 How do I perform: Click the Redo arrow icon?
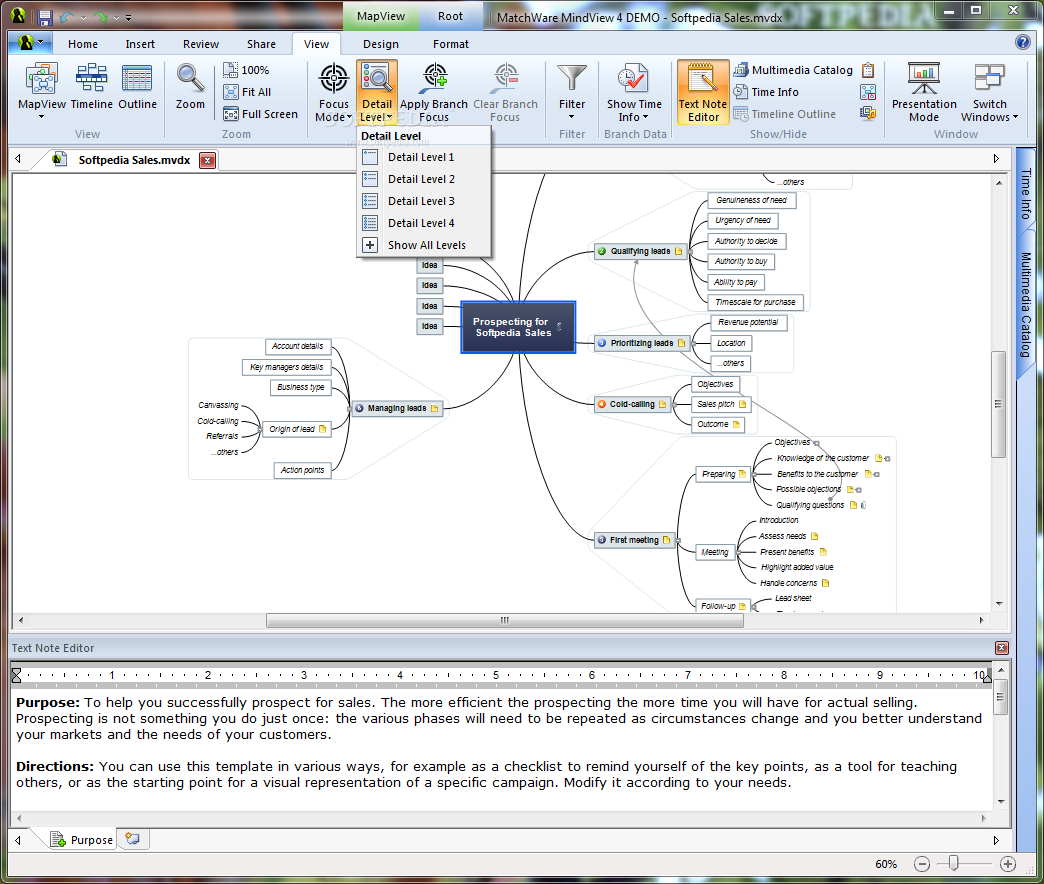click(100, 17)
